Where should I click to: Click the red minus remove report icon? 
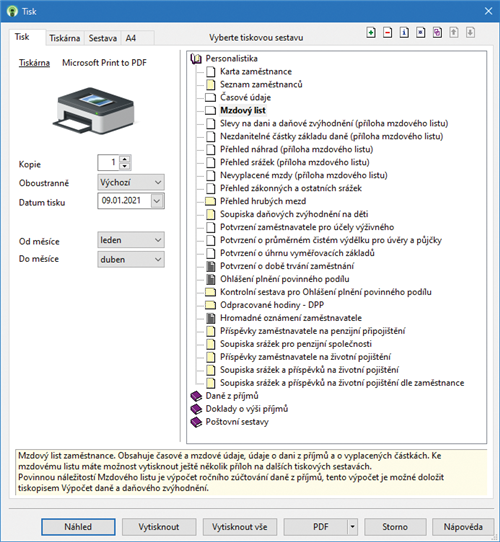click(x=388, y=33)
